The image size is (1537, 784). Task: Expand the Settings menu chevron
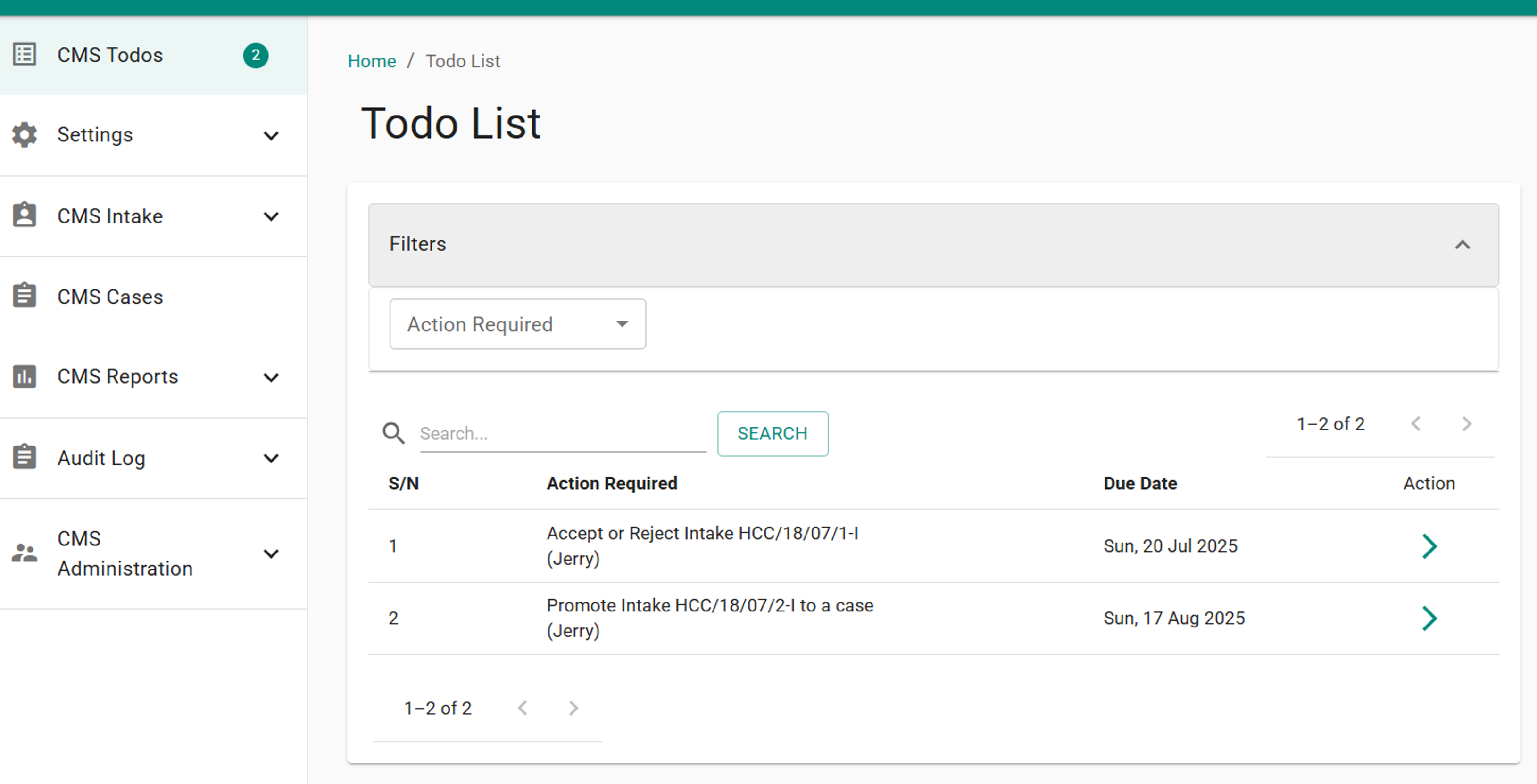[x=272, y=135]
